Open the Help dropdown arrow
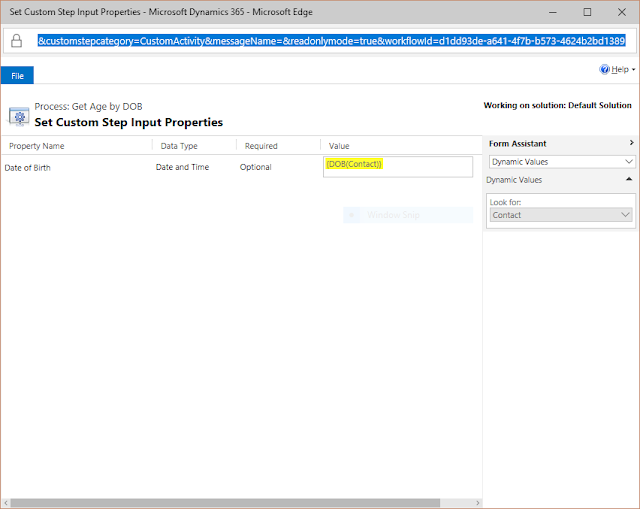 (633, 70)
